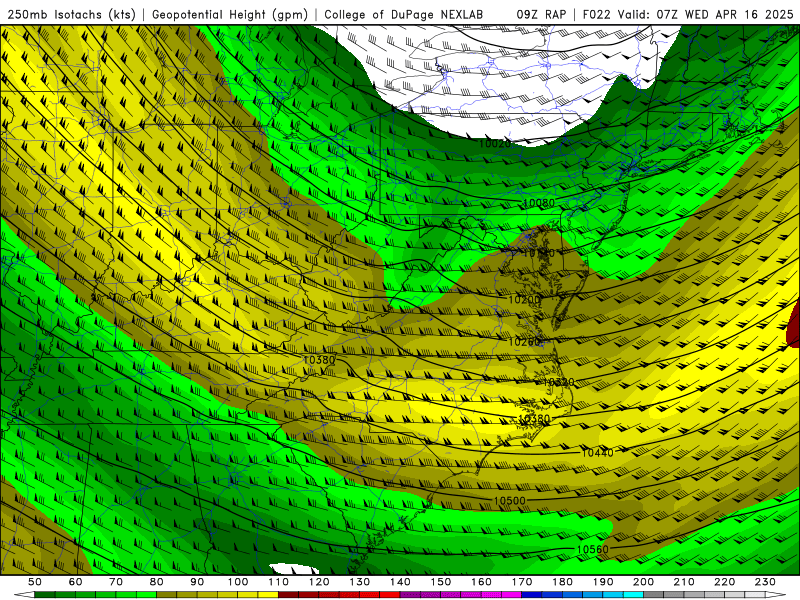Click the 190 knot legend label
Screen dimensions: 800x600
tap(603, 582)
